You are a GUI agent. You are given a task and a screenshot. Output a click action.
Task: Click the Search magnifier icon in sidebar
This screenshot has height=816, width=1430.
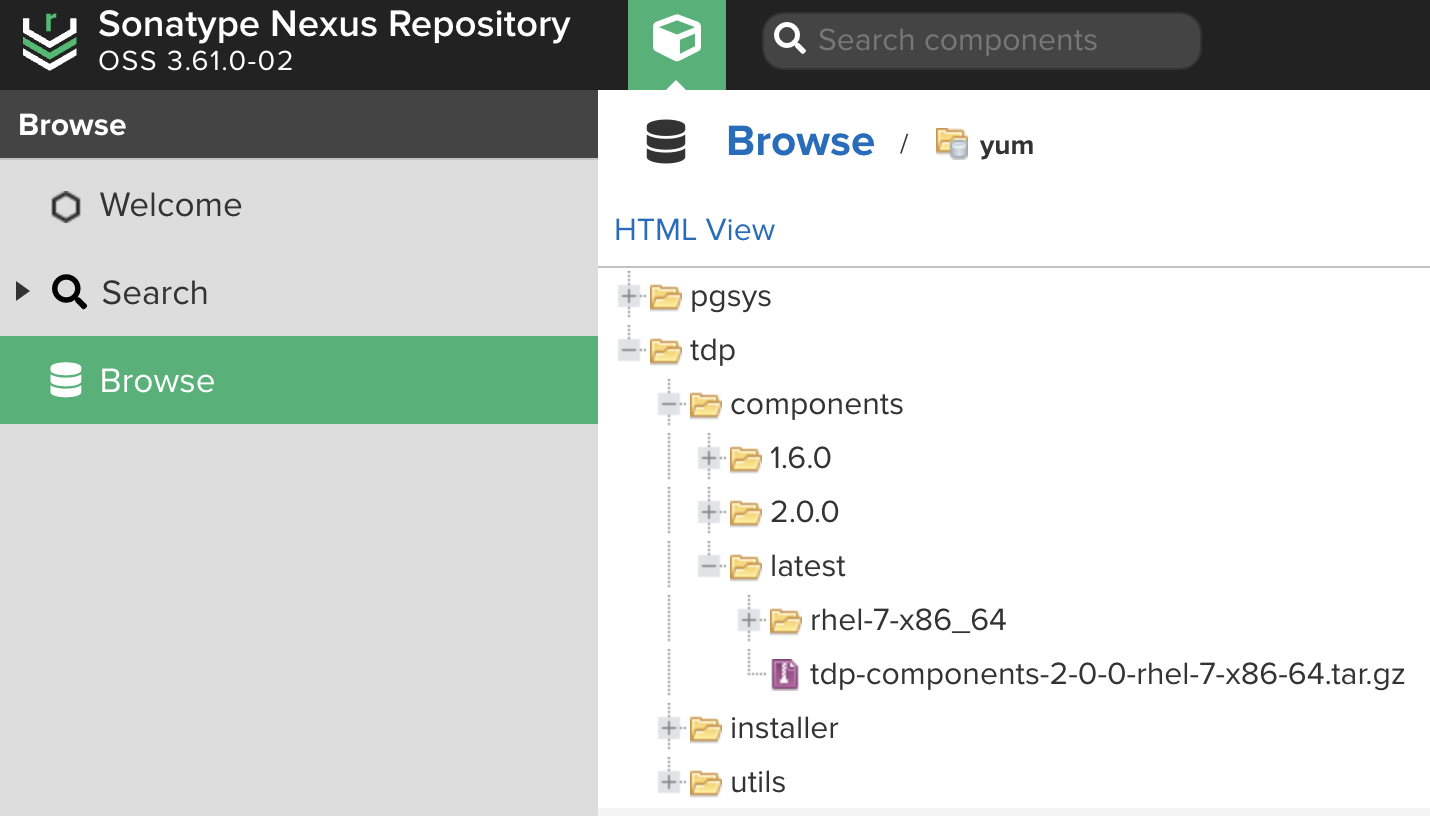(x=69, y=293)
